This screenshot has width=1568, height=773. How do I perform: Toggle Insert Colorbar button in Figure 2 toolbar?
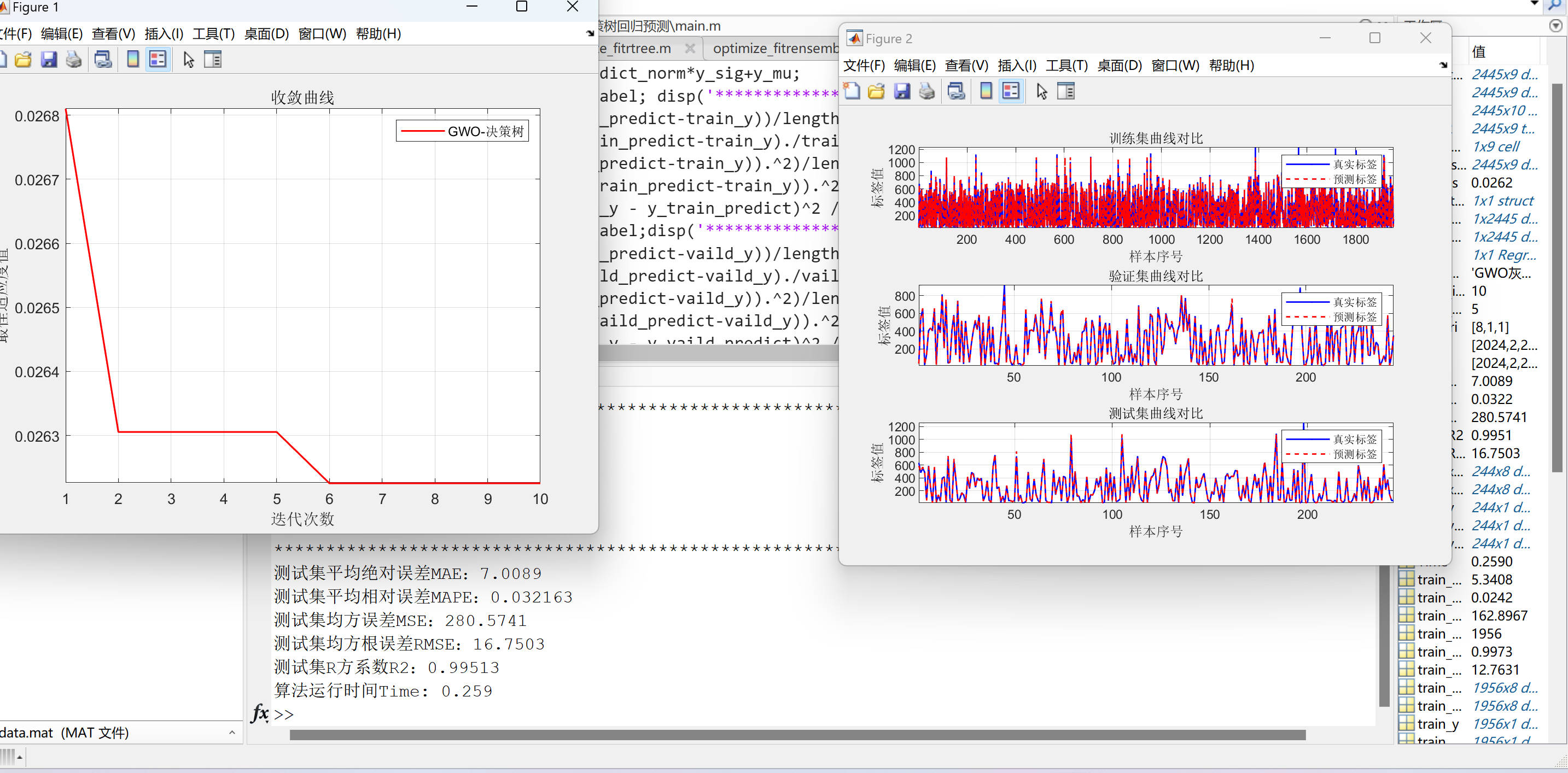986,91
